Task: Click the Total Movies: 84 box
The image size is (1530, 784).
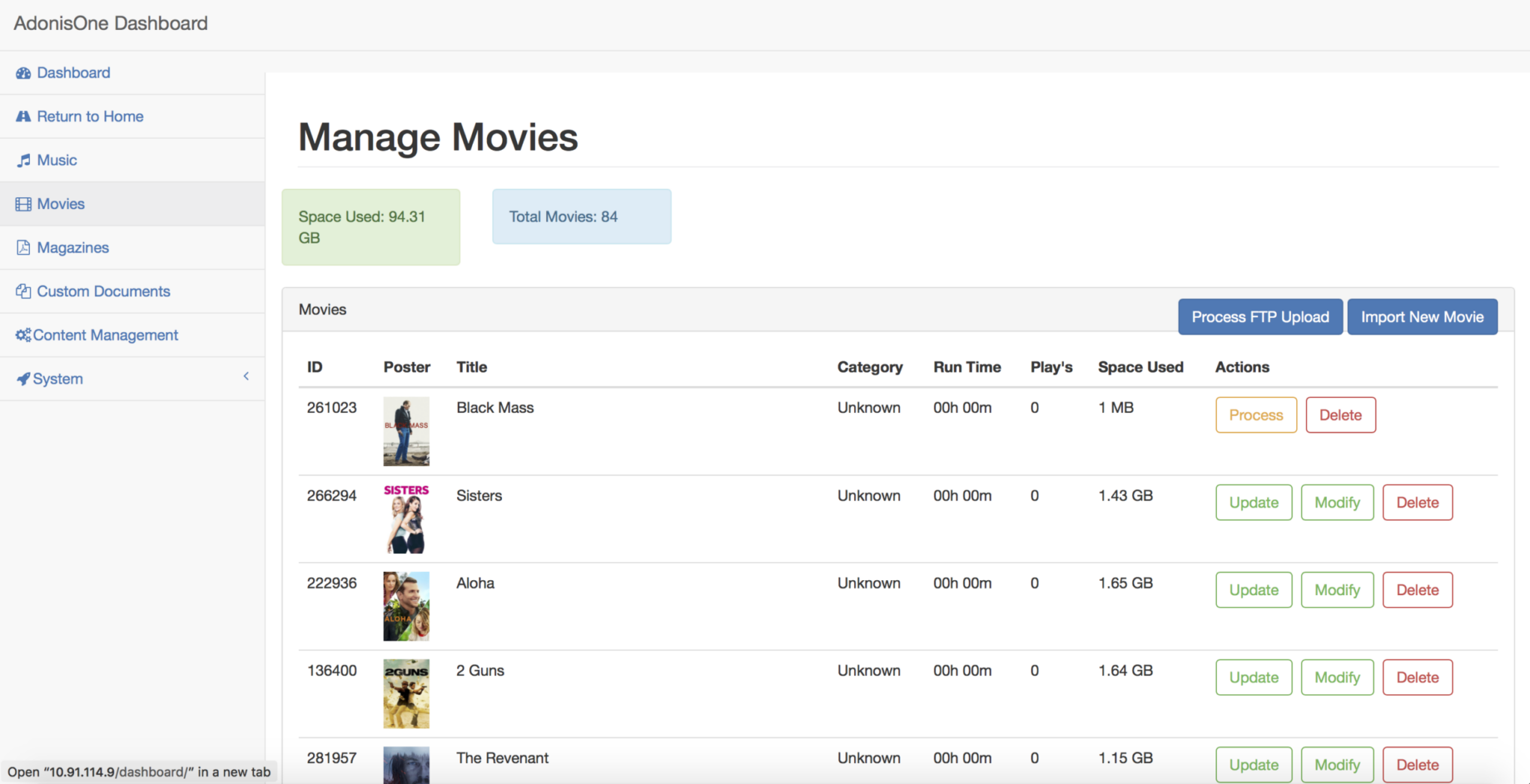Action: [x=581, y=217]
